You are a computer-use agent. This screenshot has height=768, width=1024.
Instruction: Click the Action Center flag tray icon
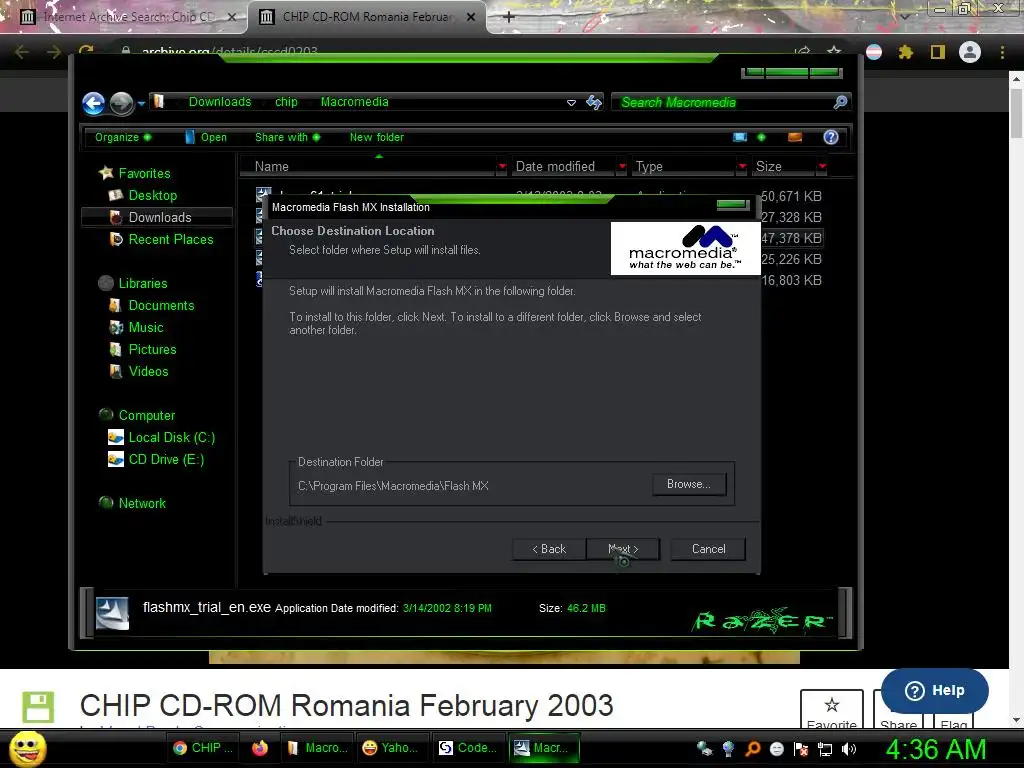point(801,749)
